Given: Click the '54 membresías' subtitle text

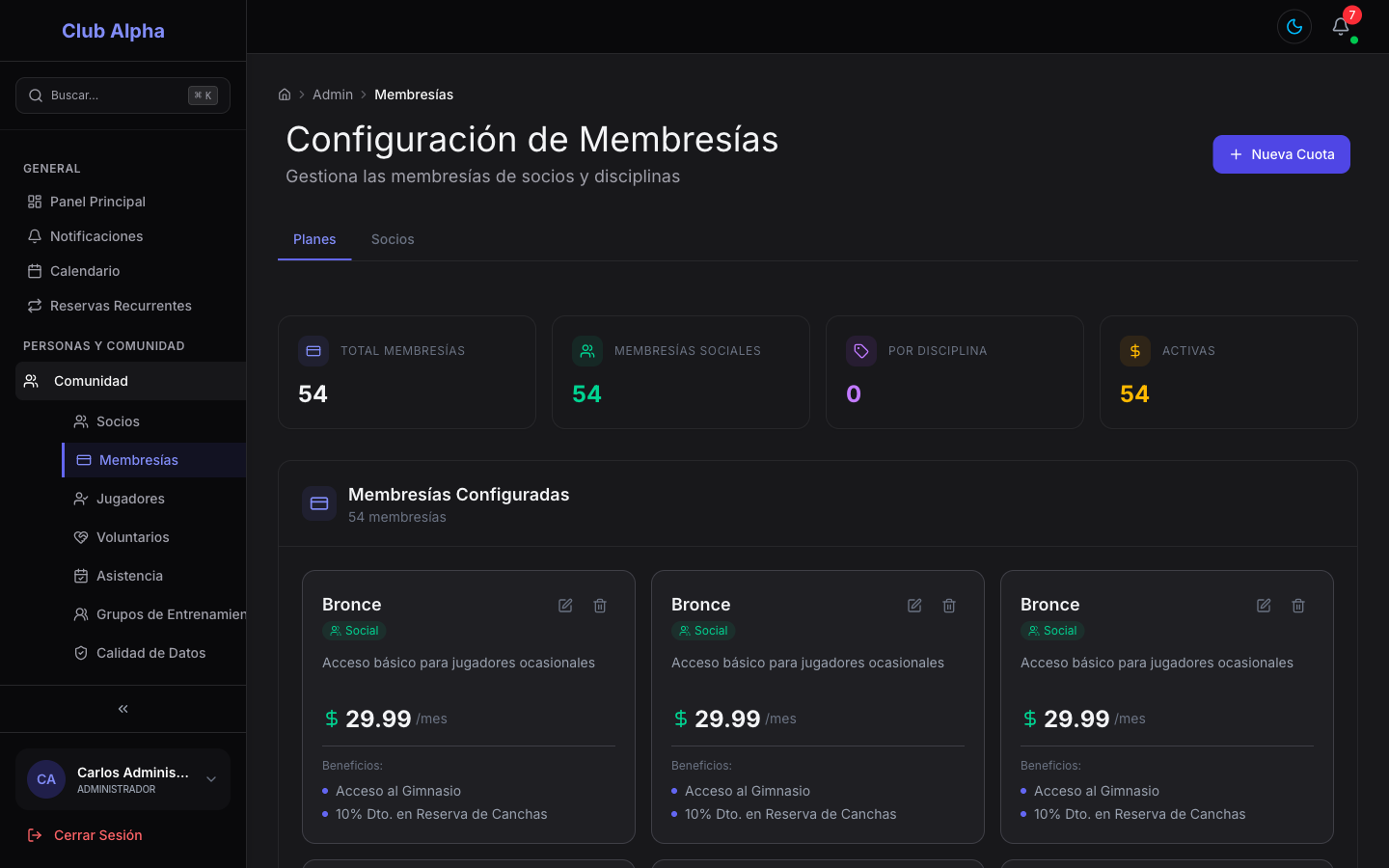Looking at the screenshot, I should [x=397, y=517].
